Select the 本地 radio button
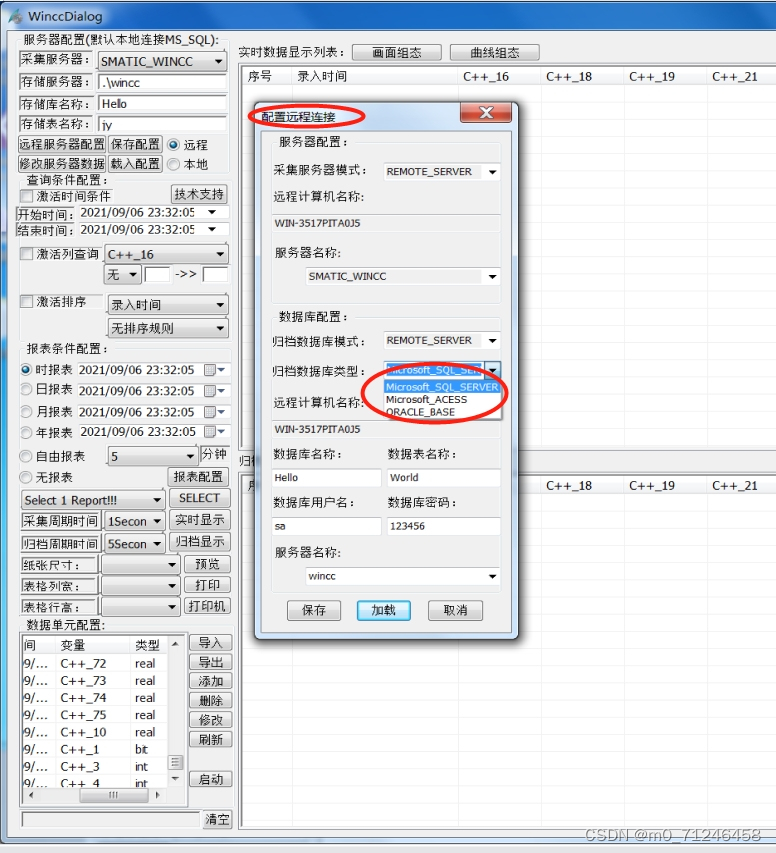The image size is (776, 853). point(174,164)
